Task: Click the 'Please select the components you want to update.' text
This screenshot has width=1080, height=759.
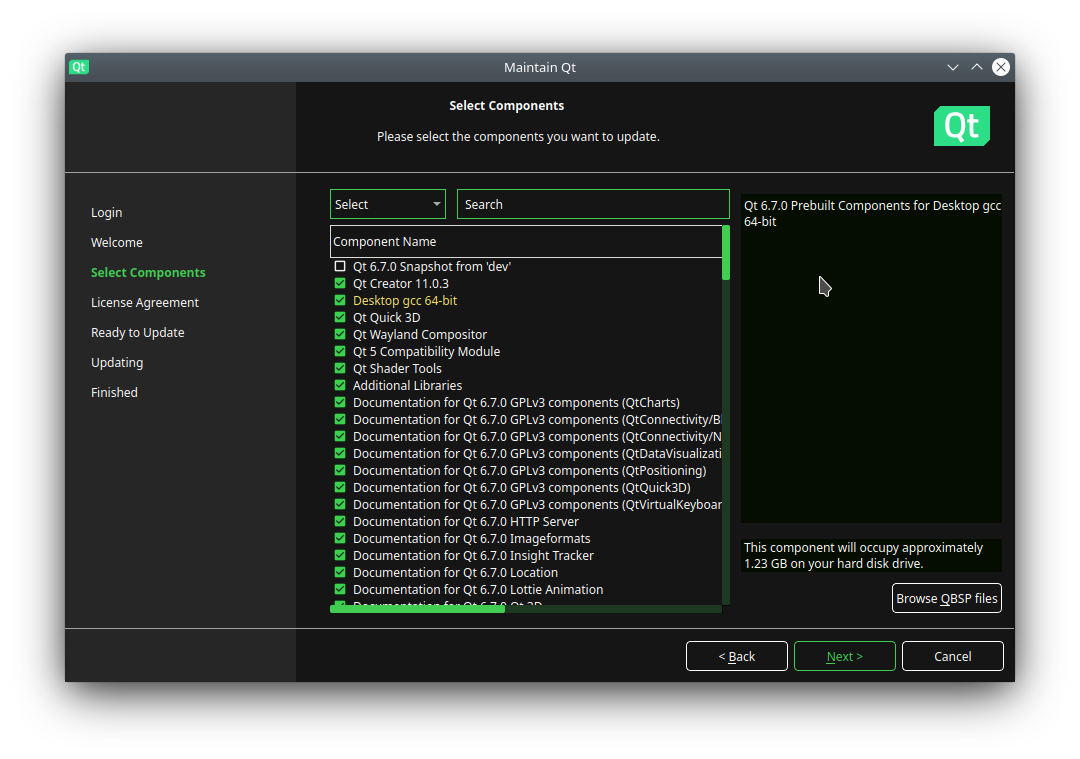Action: pos(518,136)
